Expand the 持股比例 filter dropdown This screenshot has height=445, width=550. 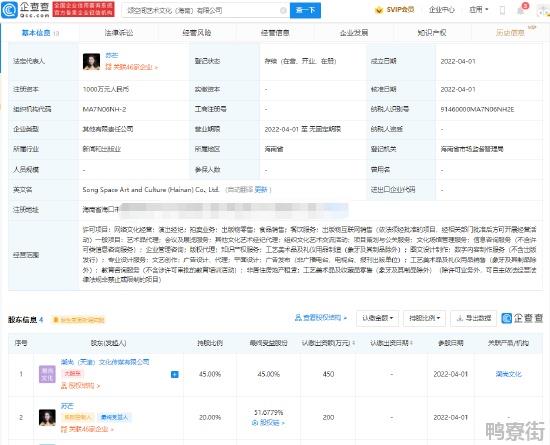tap(424, 318)
